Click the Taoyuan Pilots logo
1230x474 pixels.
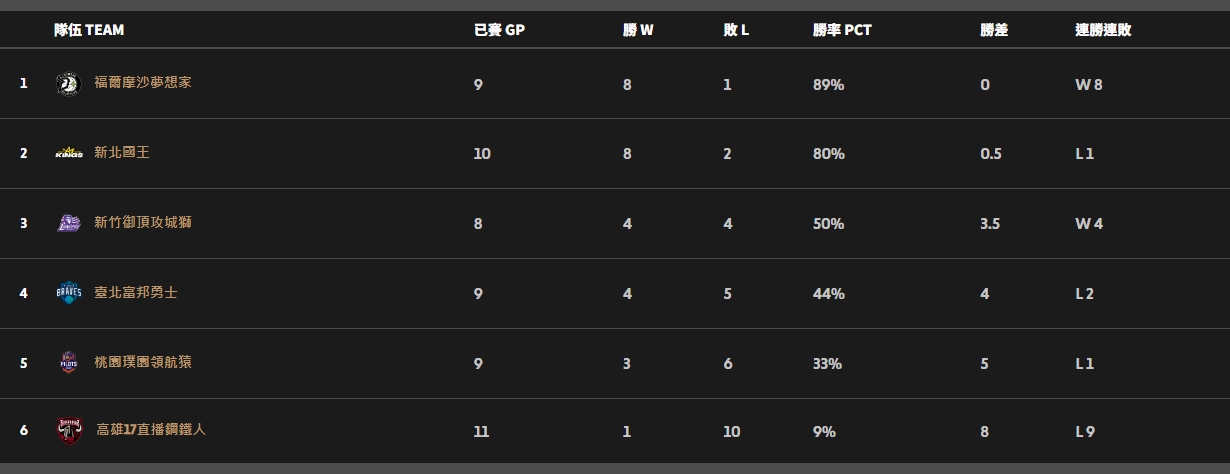pyautogui.click(x=68, y=363)
